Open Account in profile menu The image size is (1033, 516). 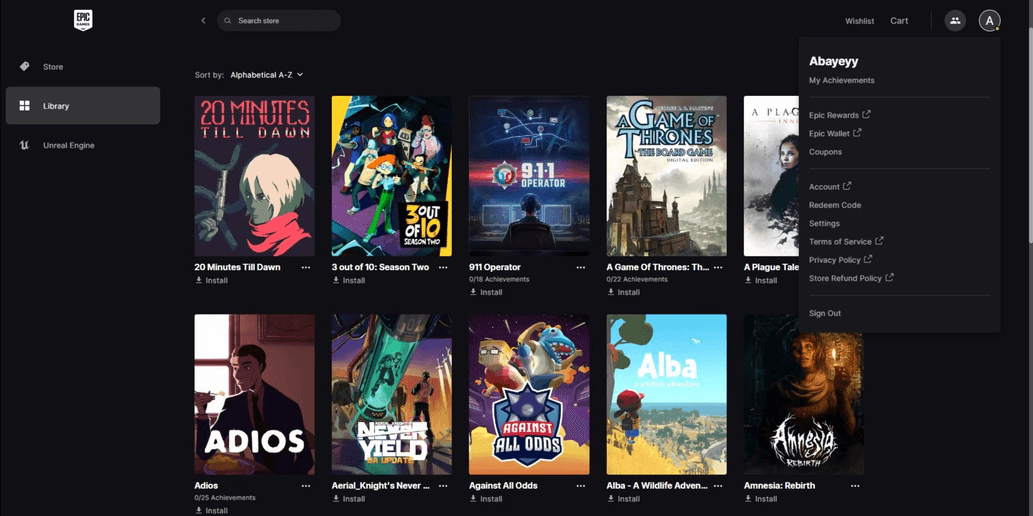(x=829, y=186)
